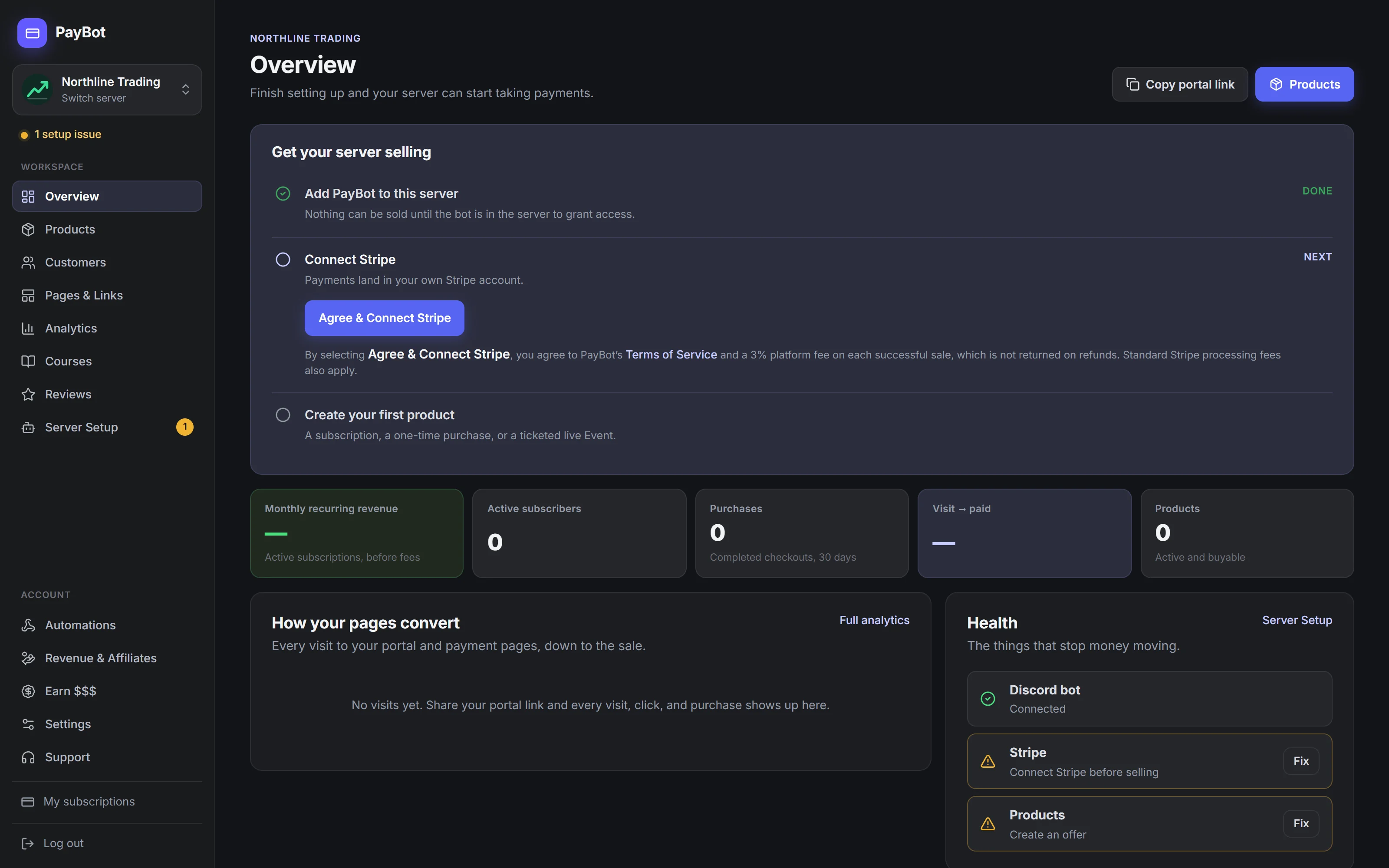Open the 1 setup issue notice
The height and width of the screenshot is (868, 1389).
pos(61,135)
